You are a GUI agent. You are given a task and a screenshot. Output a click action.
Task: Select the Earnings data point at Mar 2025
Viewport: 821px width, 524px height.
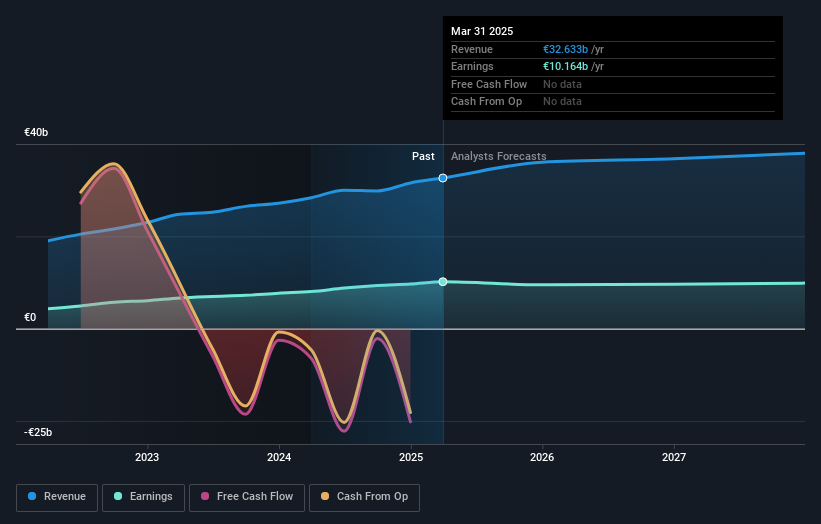[443, 282]
